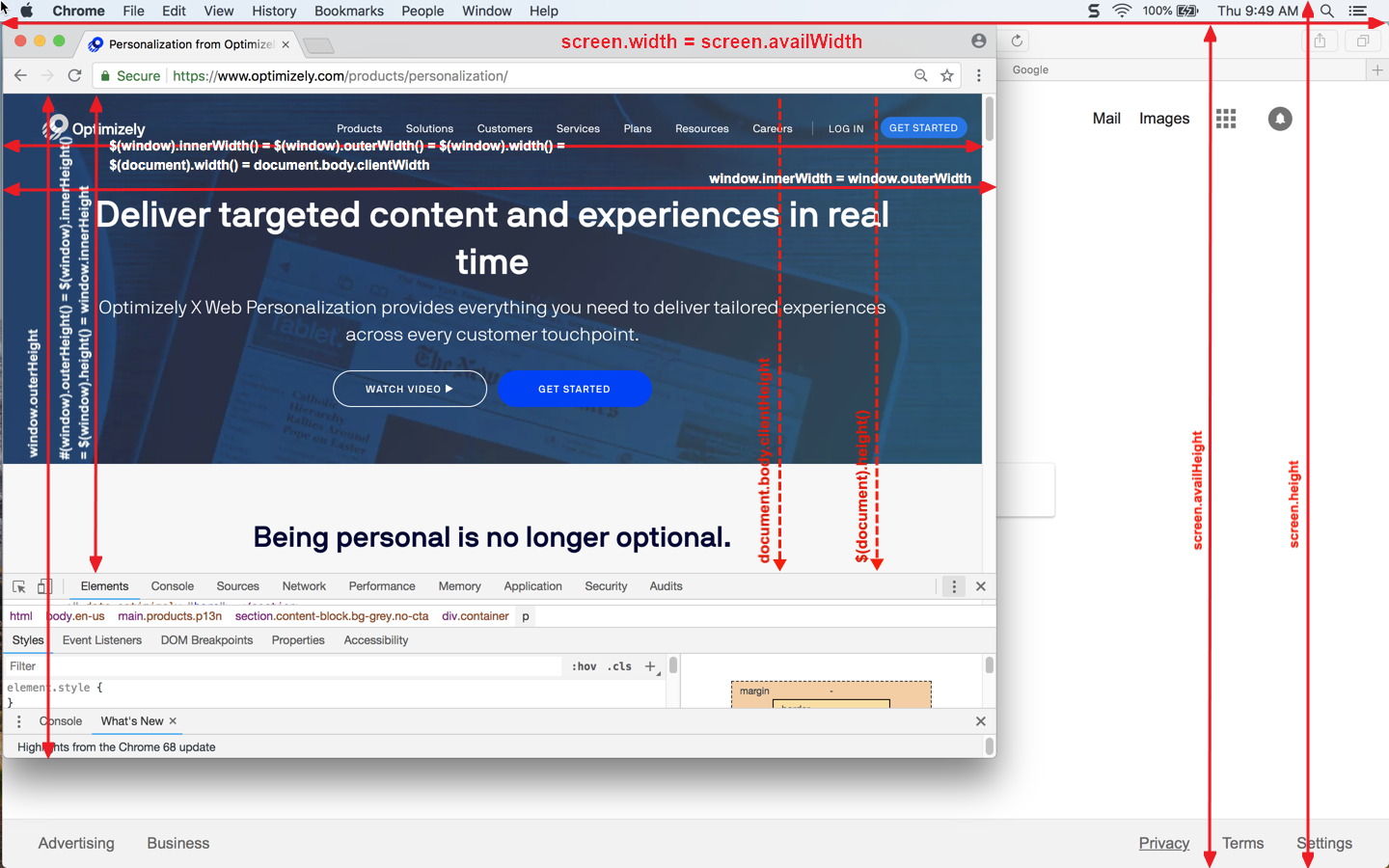Open the Bookmarks menu
This screenshot has height=868, width=1389.
tap(349, 11)
